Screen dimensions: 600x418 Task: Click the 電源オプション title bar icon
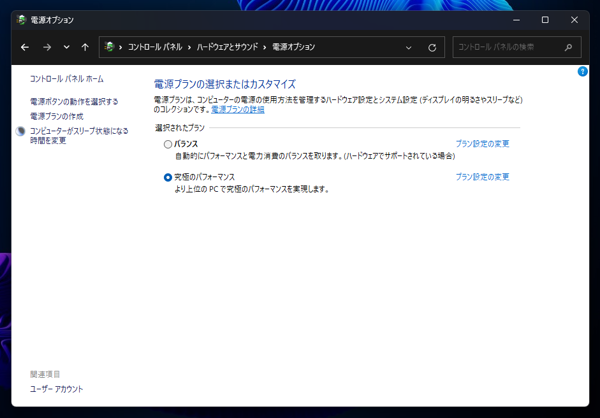coord(21,20)
